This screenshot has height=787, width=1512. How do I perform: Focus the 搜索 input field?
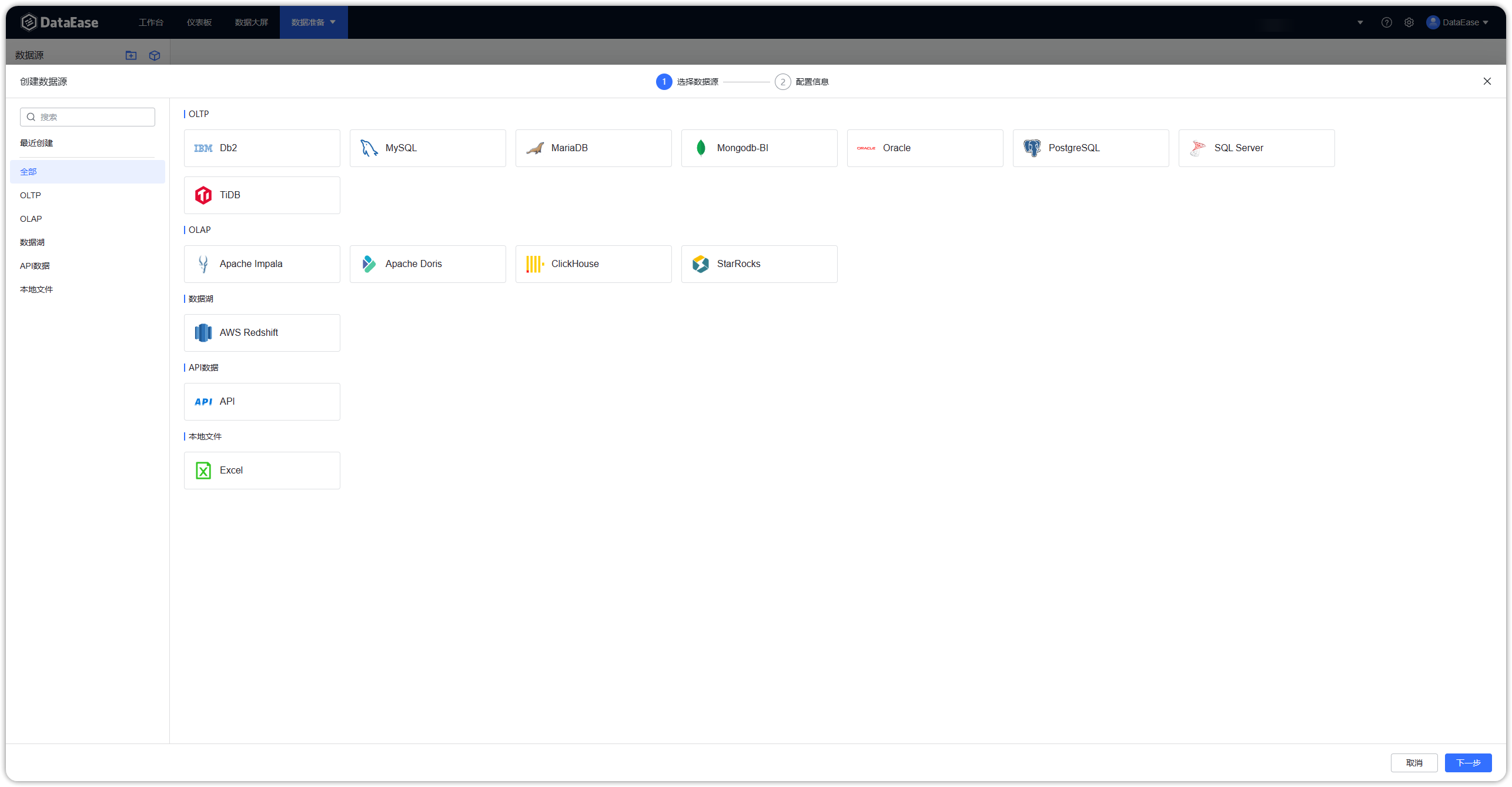click(88, 117)
